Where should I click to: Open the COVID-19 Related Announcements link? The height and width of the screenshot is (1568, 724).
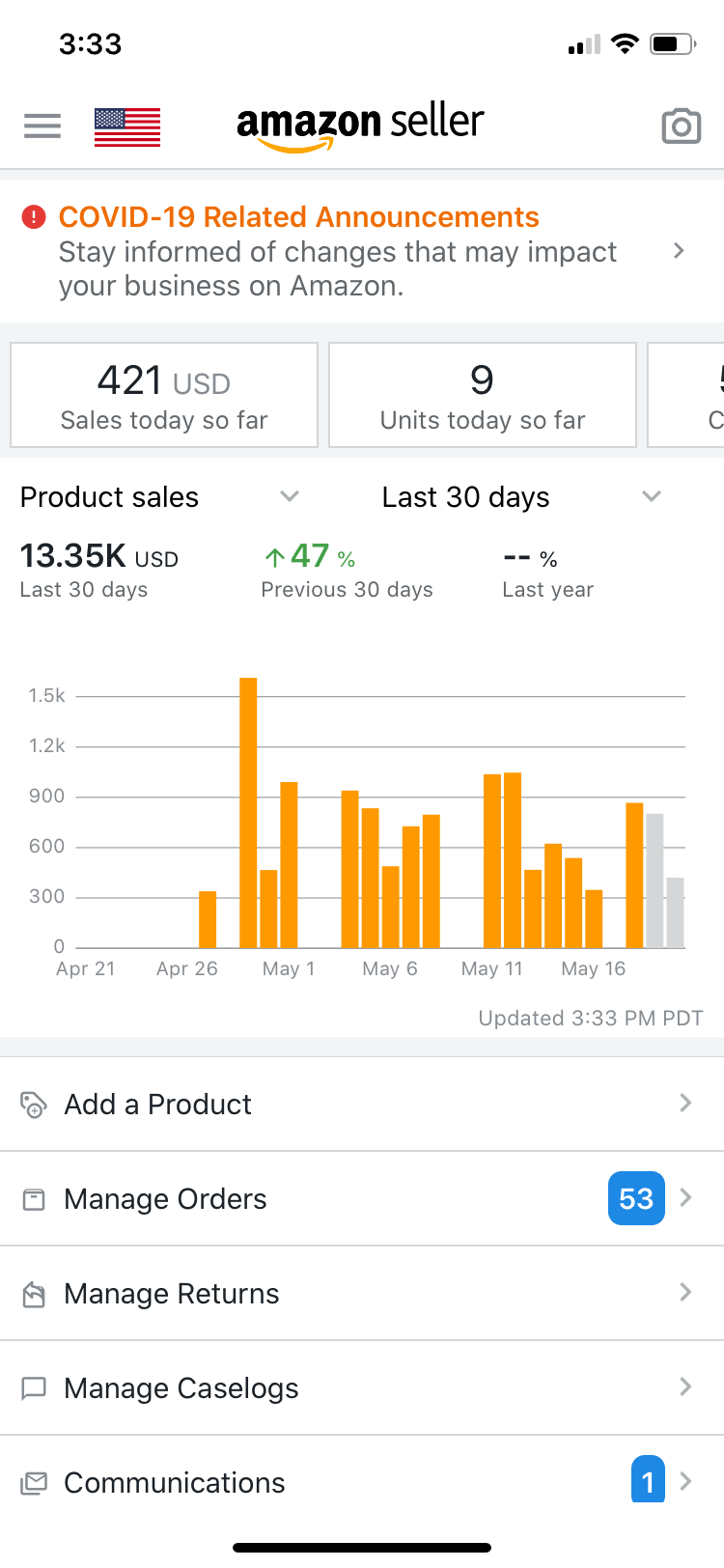(x=299, y=217)
